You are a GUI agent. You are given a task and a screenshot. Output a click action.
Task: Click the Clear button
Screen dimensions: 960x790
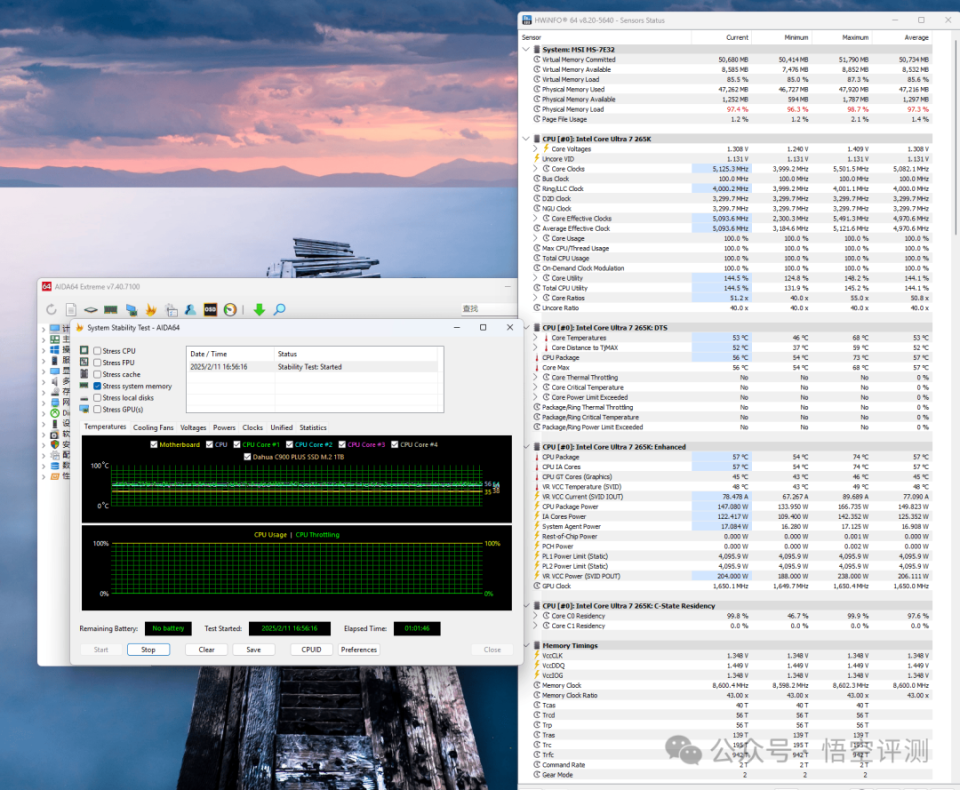206,650
